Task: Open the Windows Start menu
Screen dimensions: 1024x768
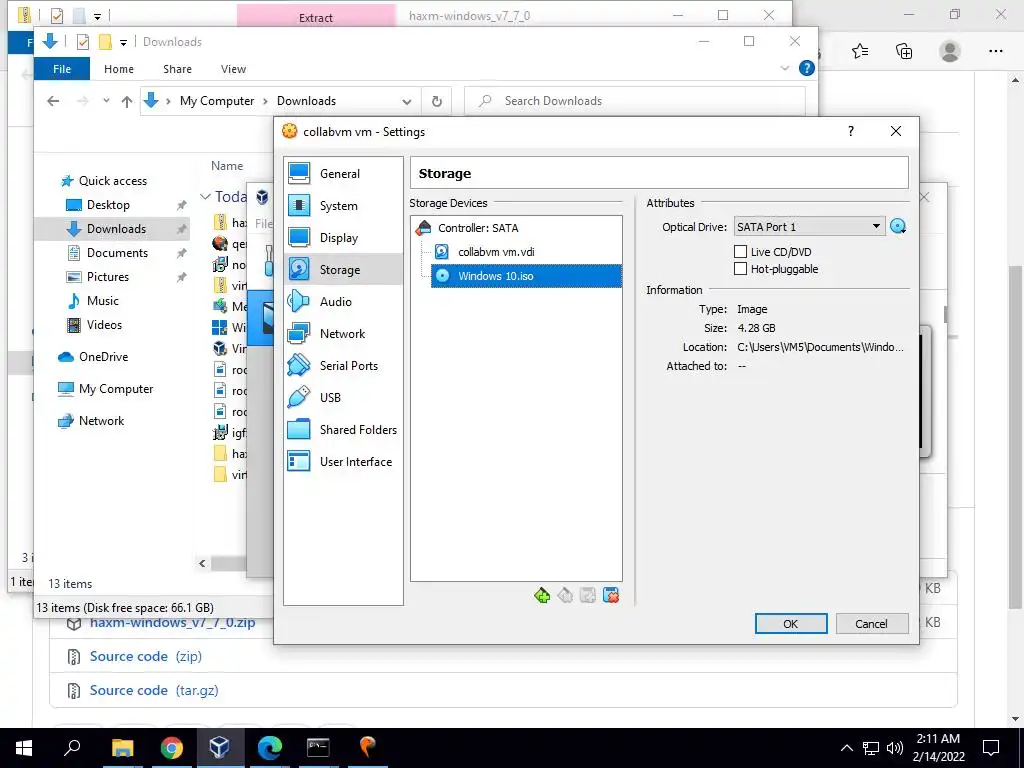Action: coord(24,748)
